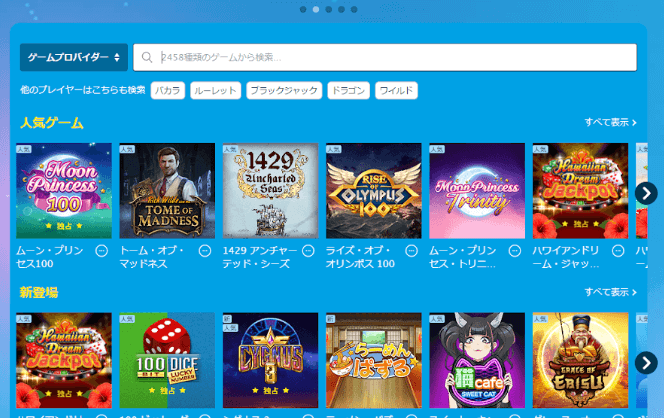Open Tome of Madness game thumbnail
Screen dimensions: 664x418
click(167, 191)
